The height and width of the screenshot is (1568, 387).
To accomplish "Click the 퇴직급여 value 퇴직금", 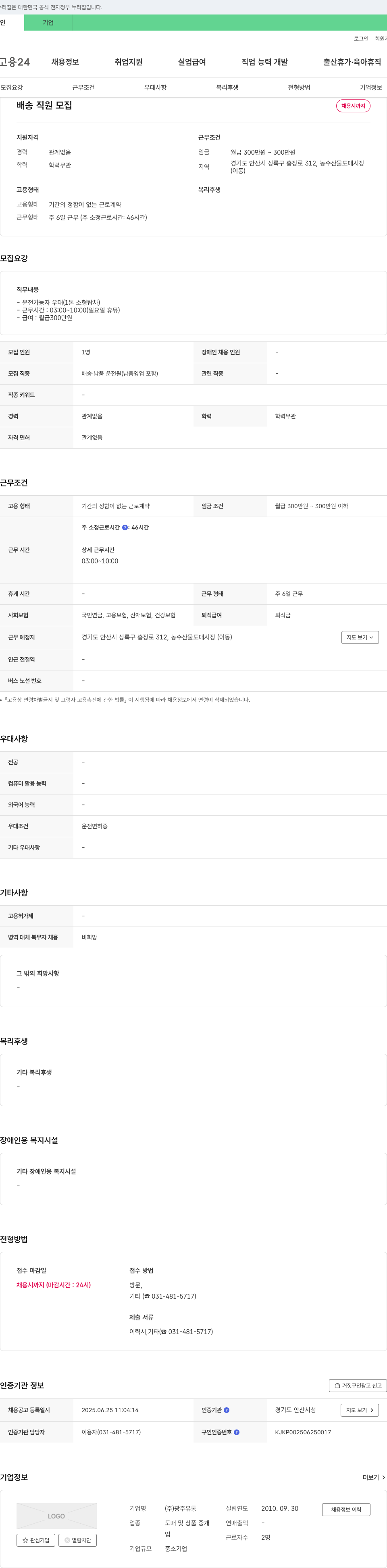I will point(283,615).
